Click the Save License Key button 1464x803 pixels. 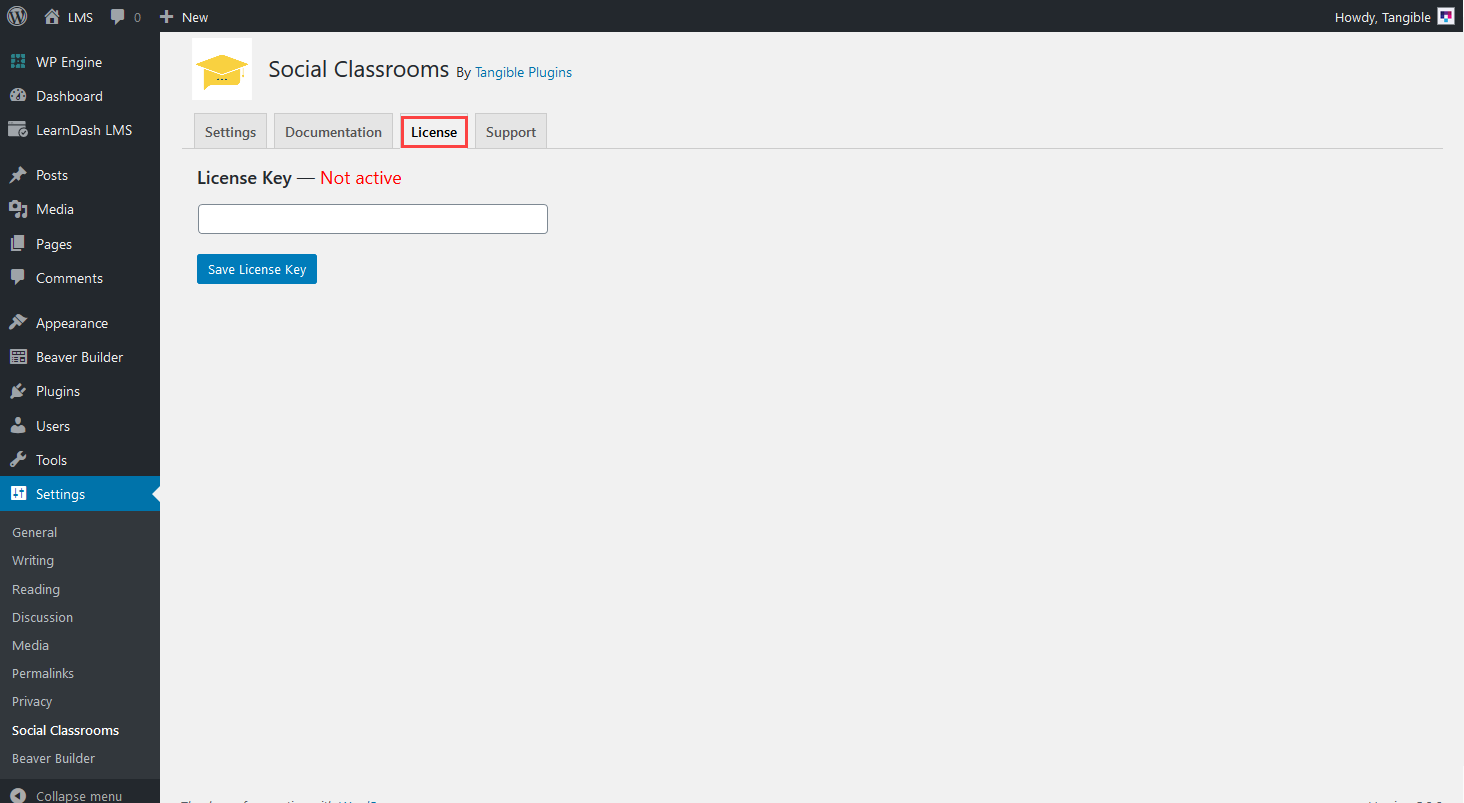point(257,269)
